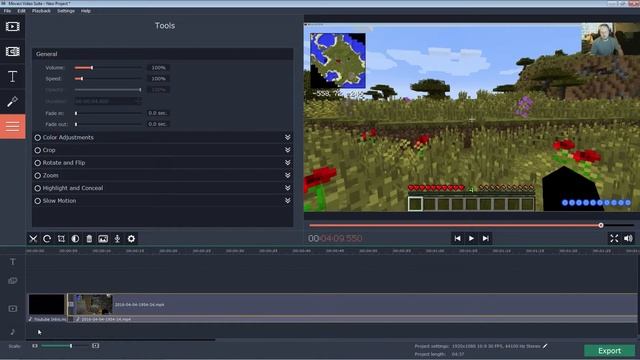Image resolution: width=640 pixels, height=360 pixels.
Task: Adjust the Speed slider
Action: [x=109, y=79]
